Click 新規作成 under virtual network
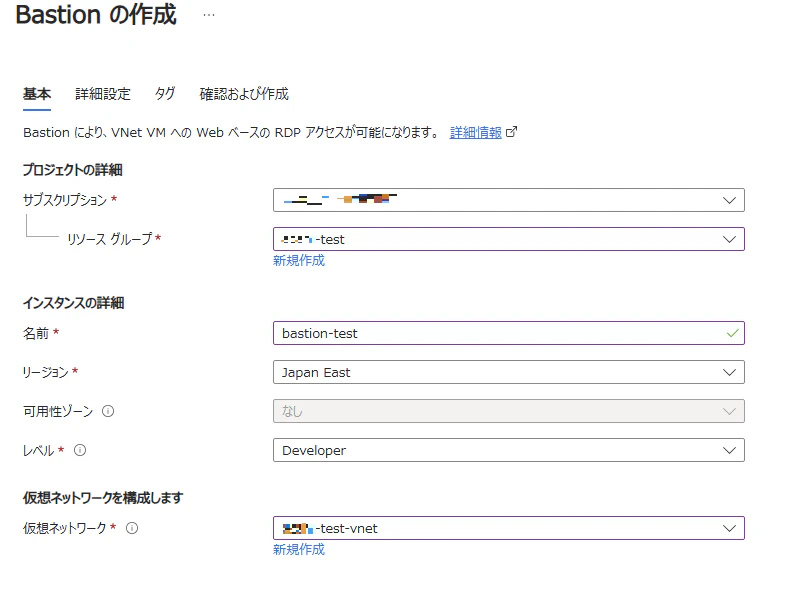Viewport: 808px width, 596px height. click(299, 550)
